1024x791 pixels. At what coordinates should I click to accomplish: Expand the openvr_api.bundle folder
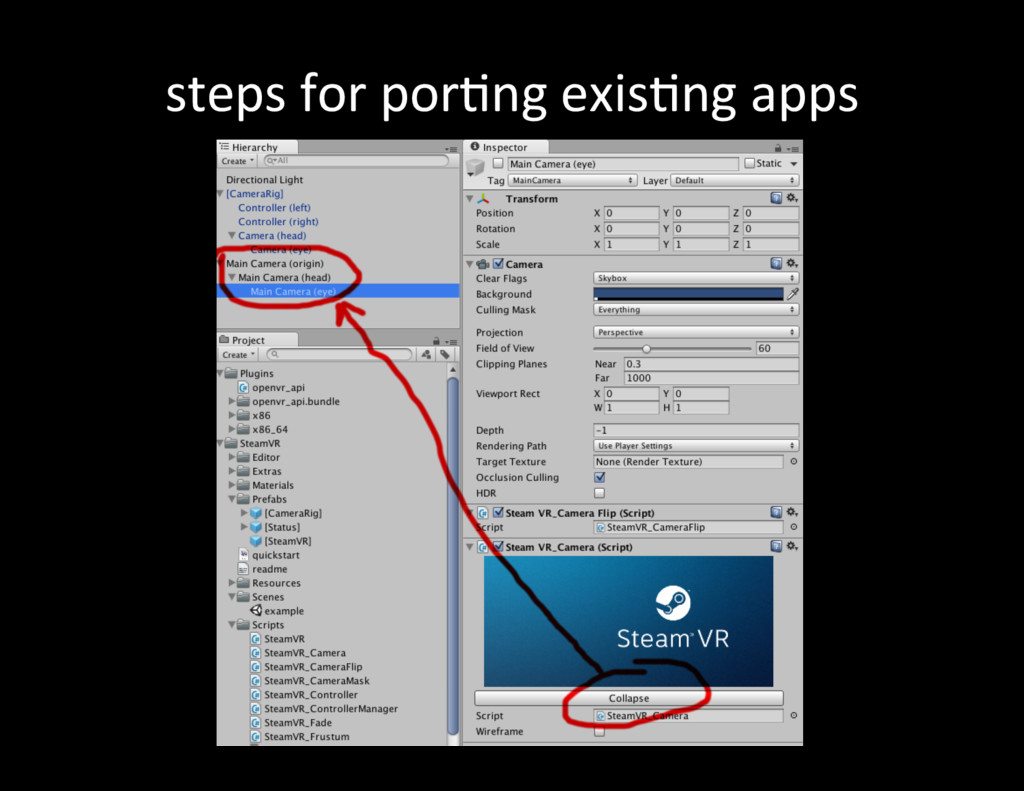click(232, 401)
